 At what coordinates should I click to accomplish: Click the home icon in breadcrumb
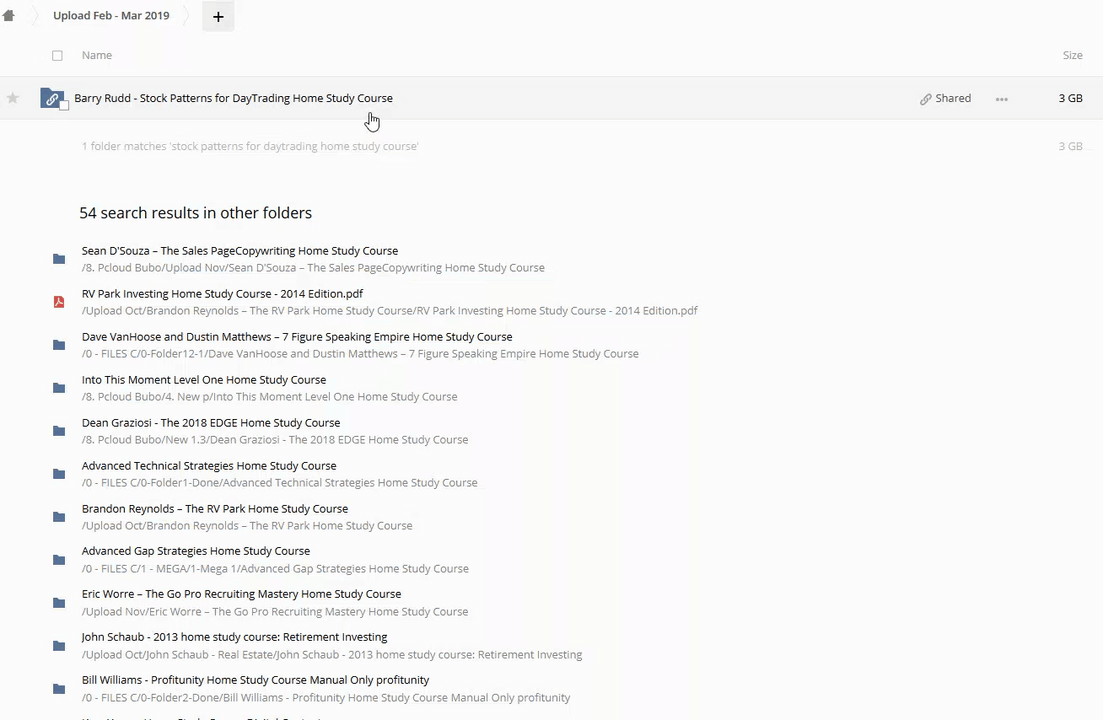pos(9,16)
